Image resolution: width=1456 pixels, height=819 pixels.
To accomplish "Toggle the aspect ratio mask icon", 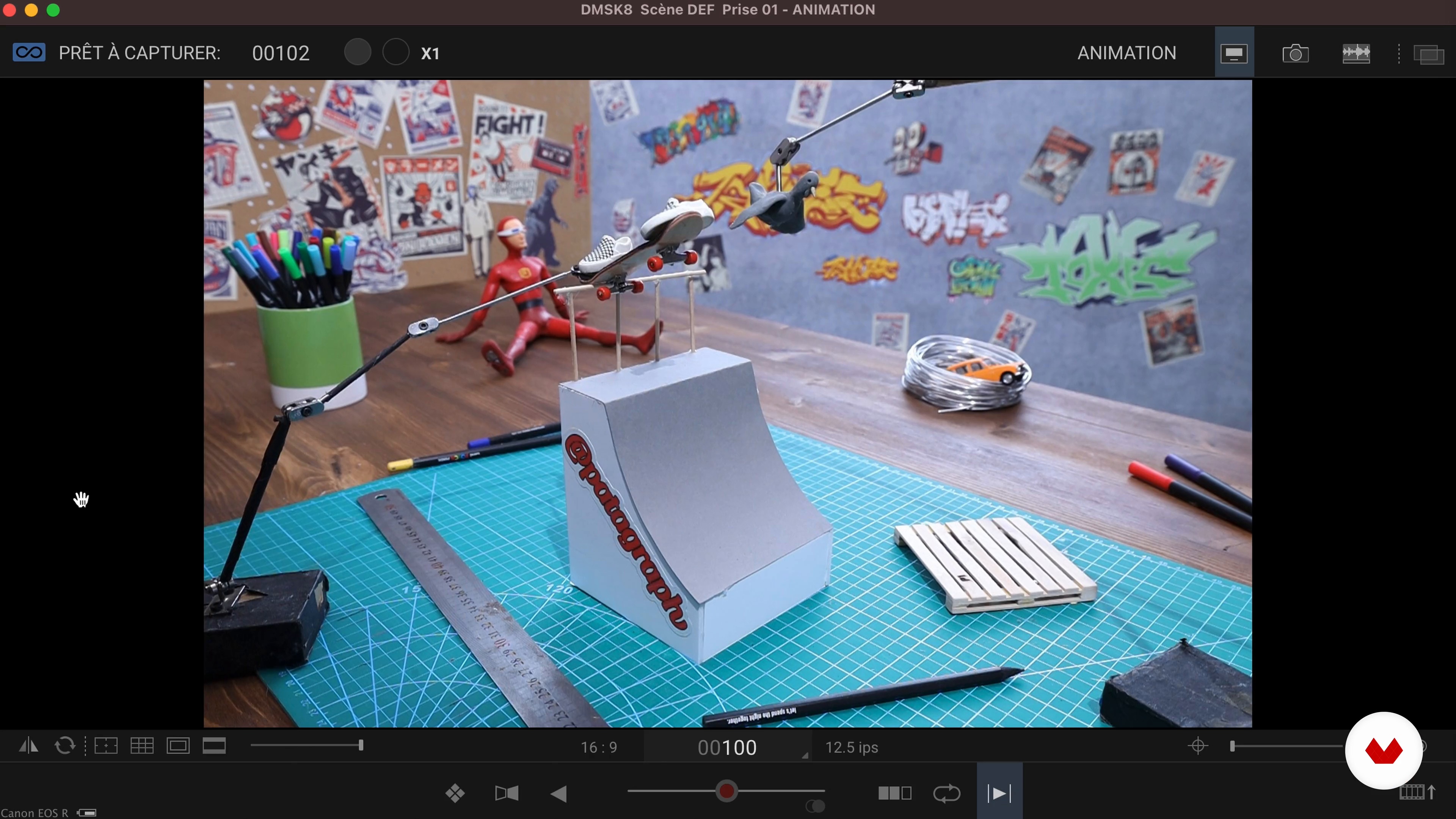I will 214,746.
